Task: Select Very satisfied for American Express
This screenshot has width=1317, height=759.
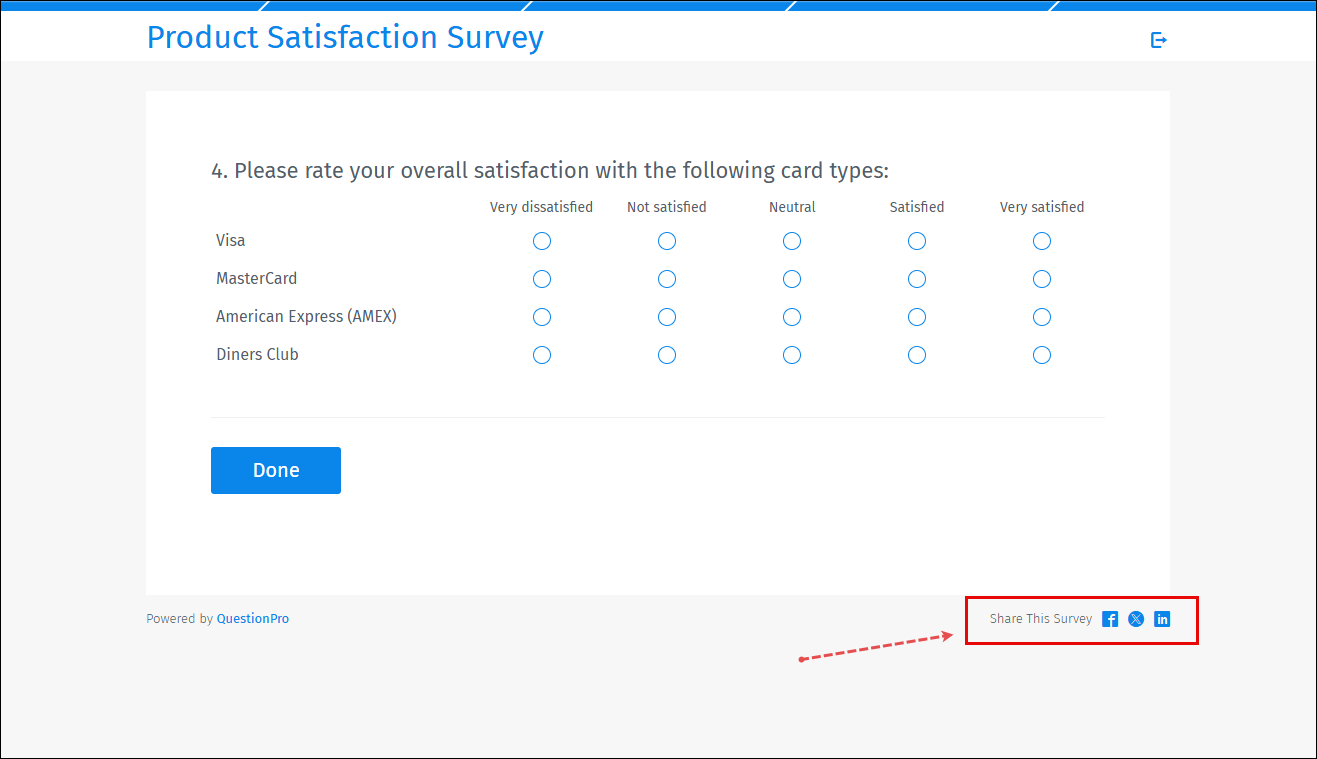Action: point(1041,317)
